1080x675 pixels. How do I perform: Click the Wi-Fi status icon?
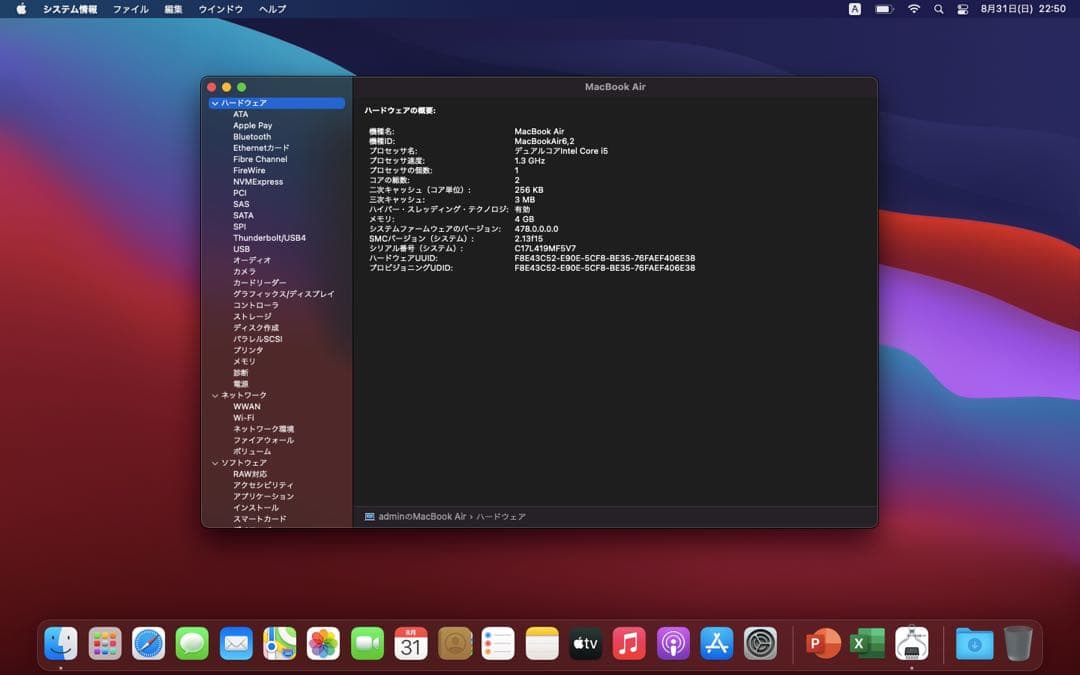(914, 9)
